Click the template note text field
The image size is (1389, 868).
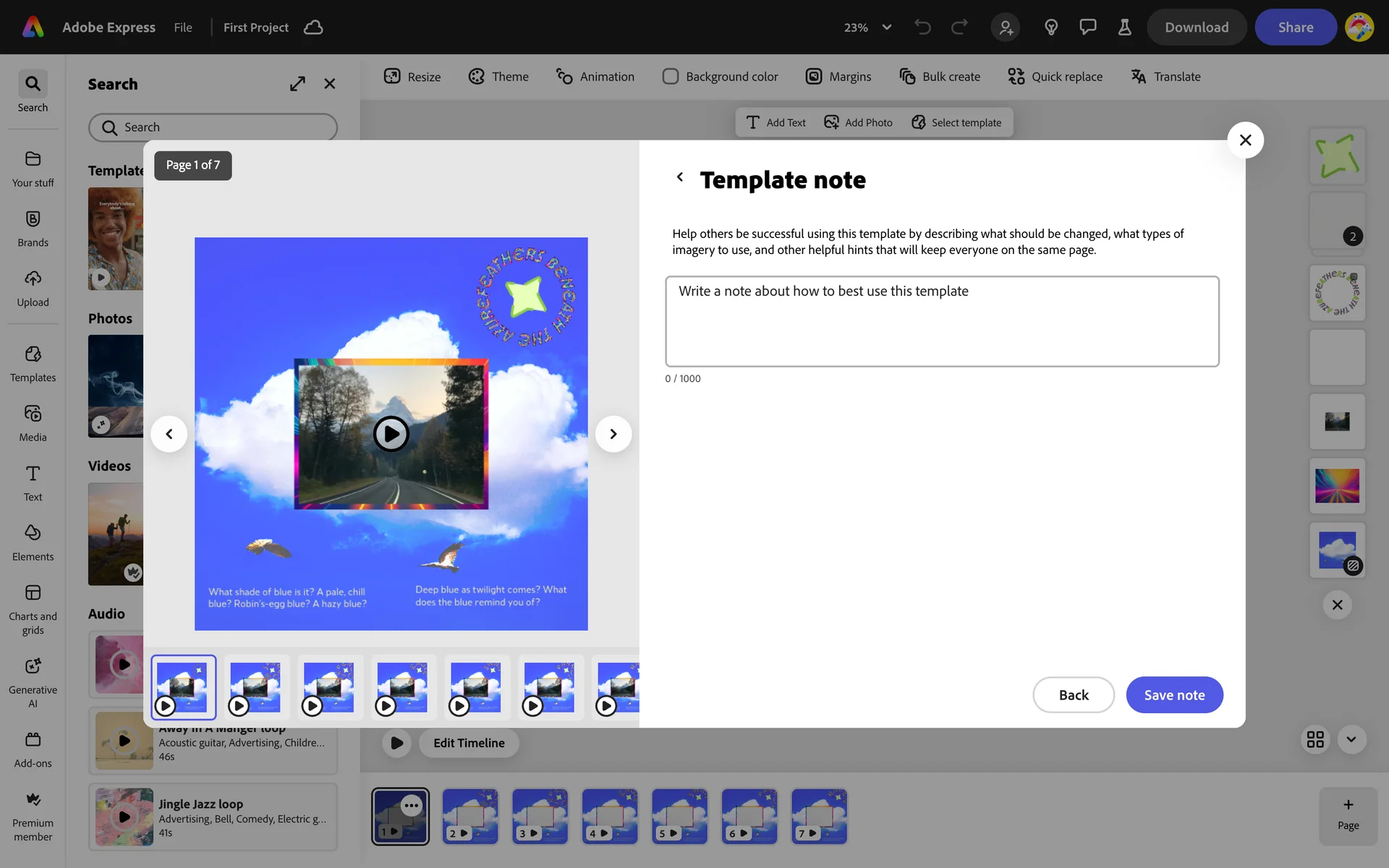pyautogui.click(x=942, y=321)
